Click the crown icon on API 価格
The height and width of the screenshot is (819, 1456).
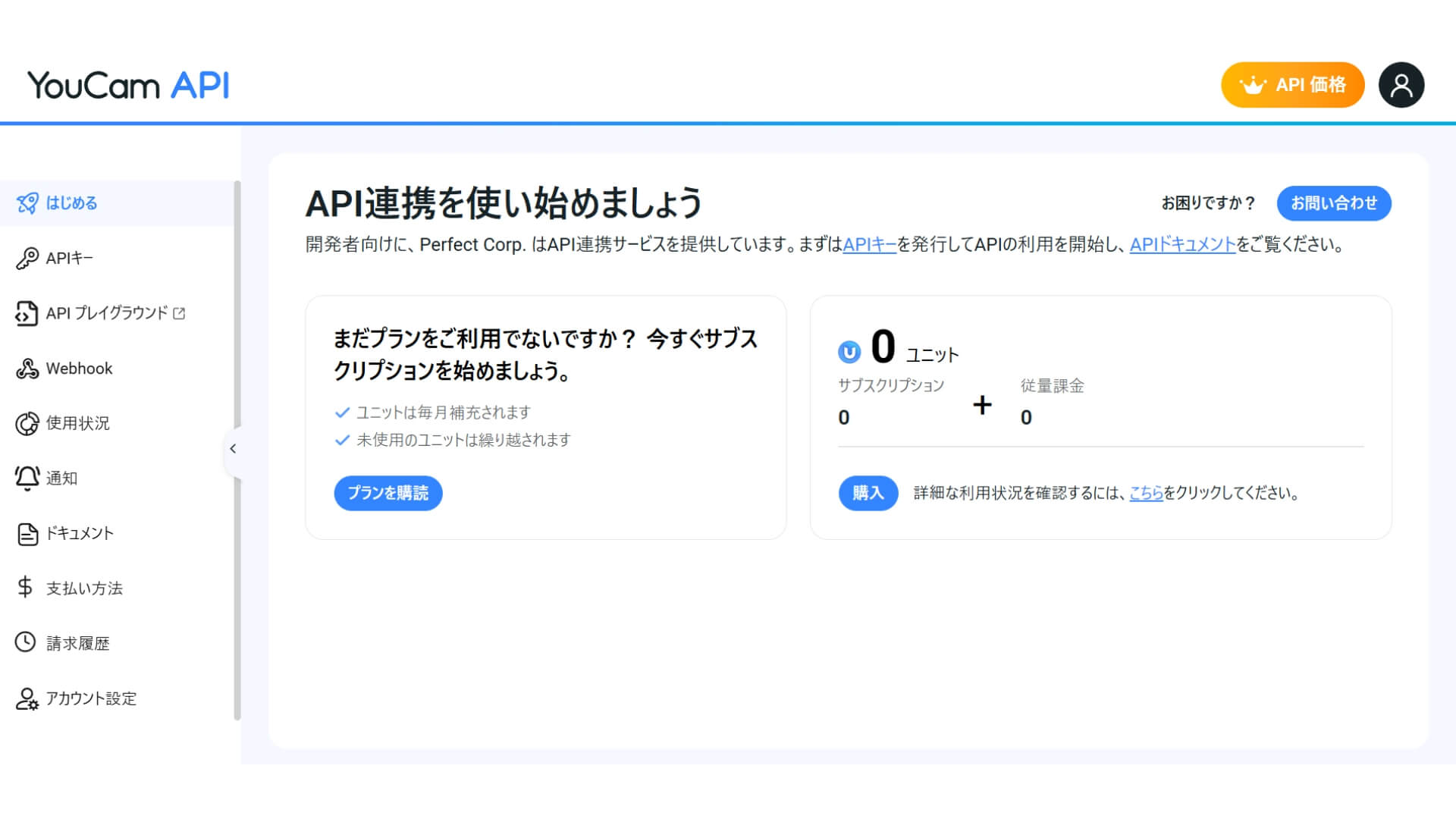pos(1253,85)
